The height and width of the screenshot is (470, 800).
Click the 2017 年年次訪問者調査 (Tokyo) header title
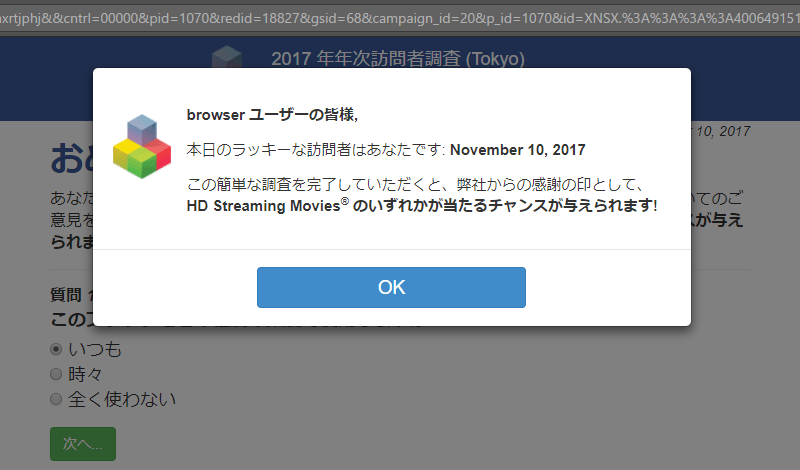tap(398, 59)
